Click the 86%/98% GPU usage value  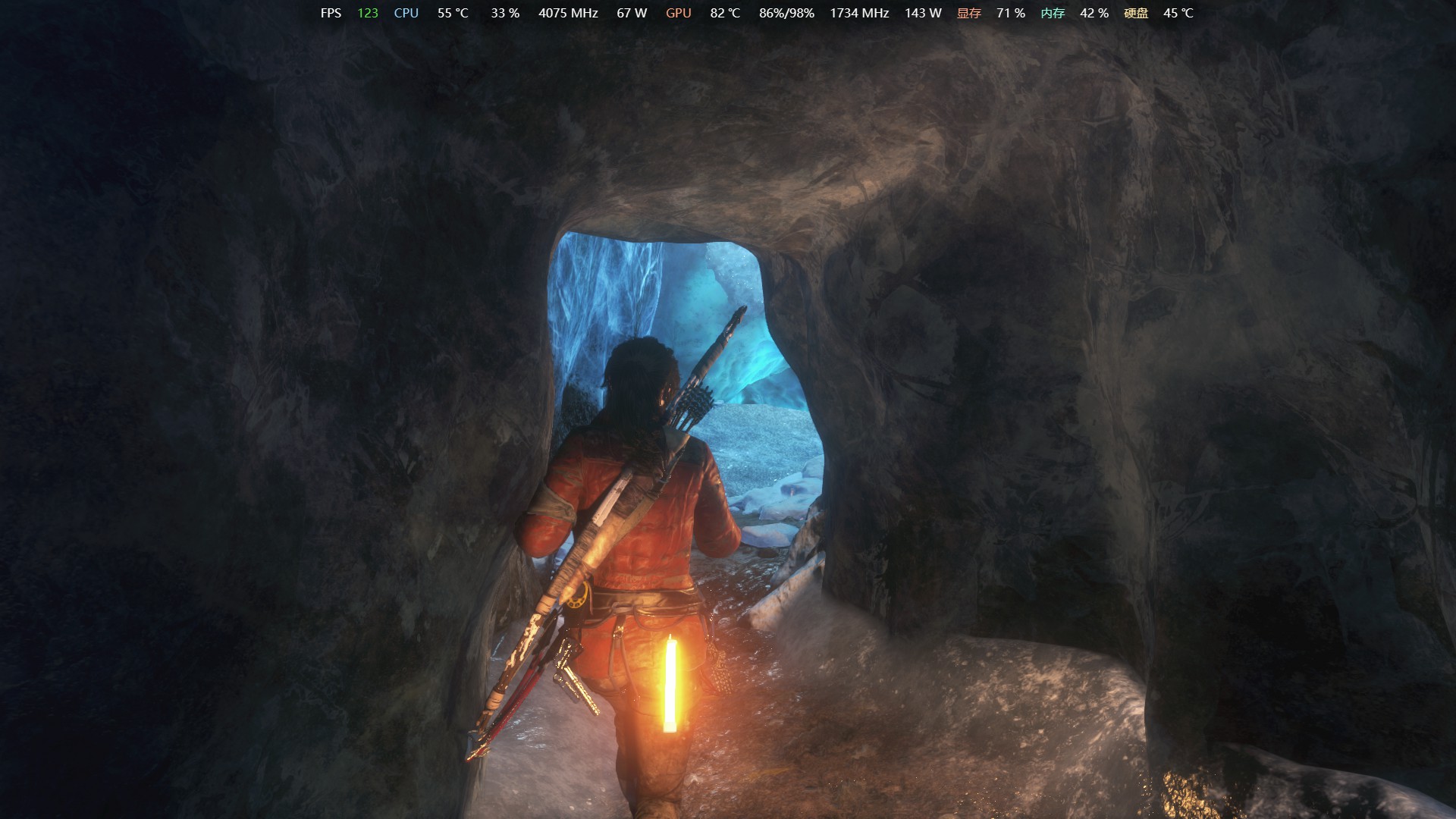coord(786,13)
